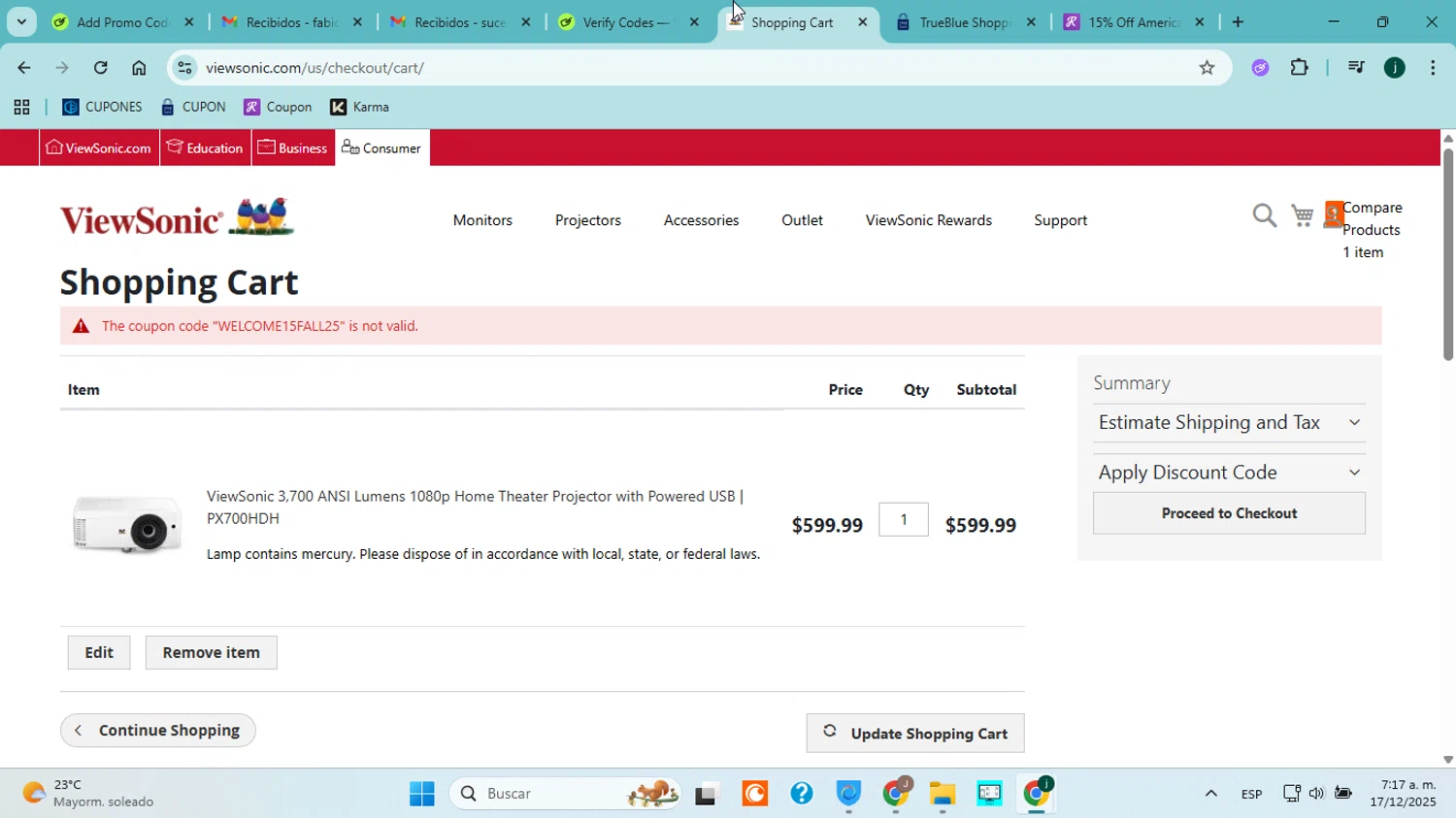Open the shopping cart icon in header
The height and width of the screenshot is (818, 1456).
click(x=1303, y=215)
